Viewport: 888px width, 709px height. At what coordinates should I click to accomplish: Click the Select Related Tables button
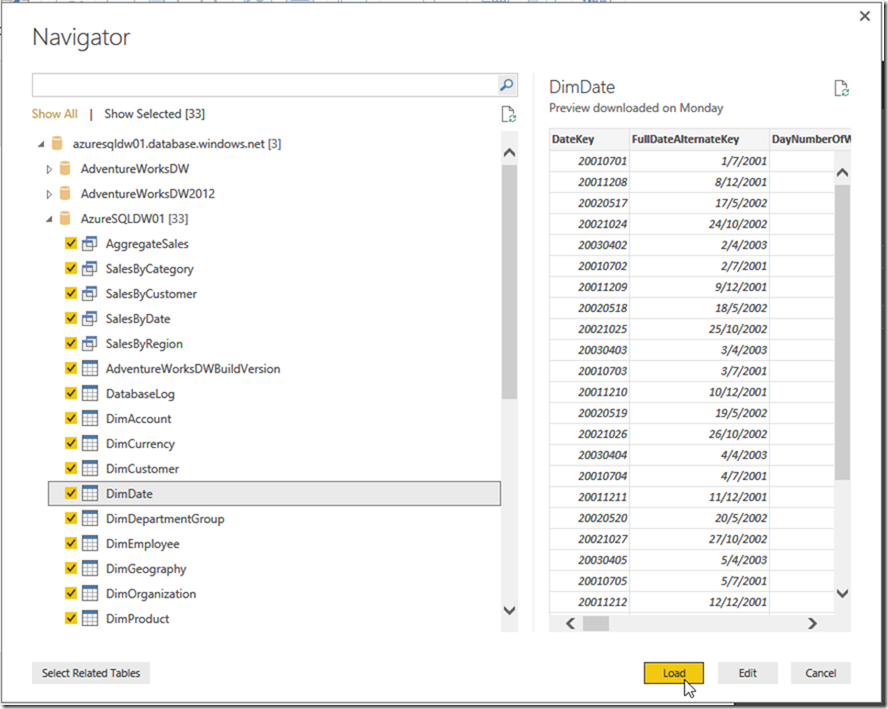click(91, 673)
